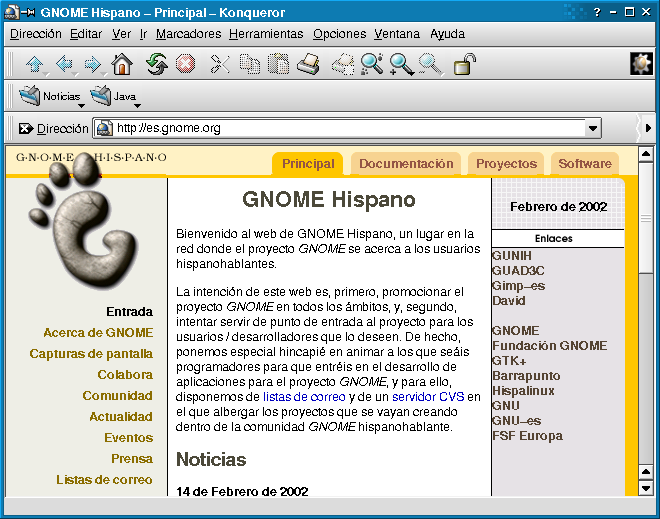This screenshot has width=660, height=519.
Task: Open the Opciones menu
Action: click(x=339, y=34)
